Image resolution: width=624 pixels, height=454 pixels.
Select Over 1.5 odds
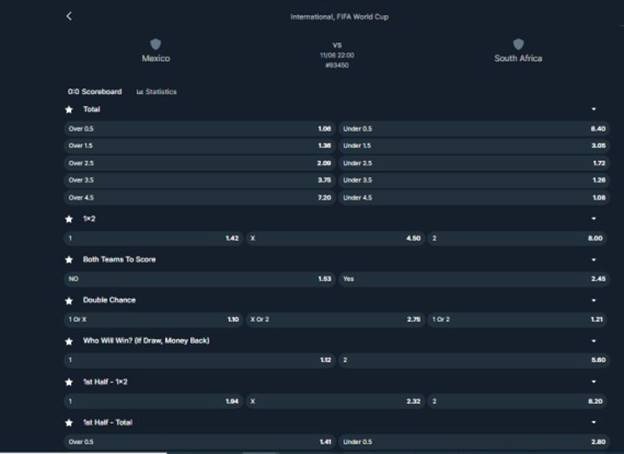[x=199, y=146]
